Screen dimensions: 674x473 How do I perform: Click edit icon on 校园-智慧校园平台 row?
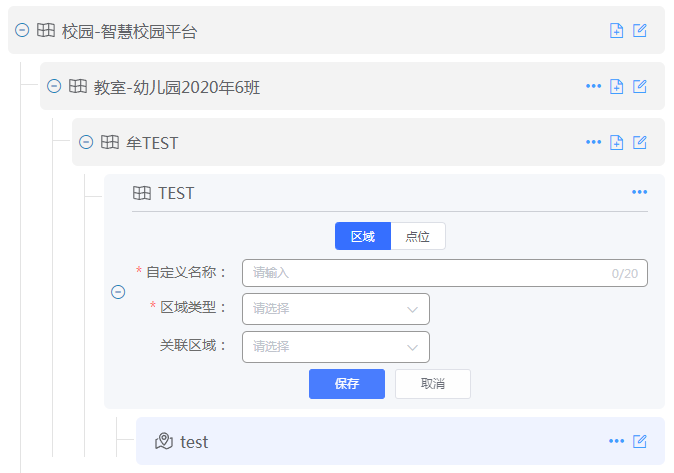tap(640, 31)
